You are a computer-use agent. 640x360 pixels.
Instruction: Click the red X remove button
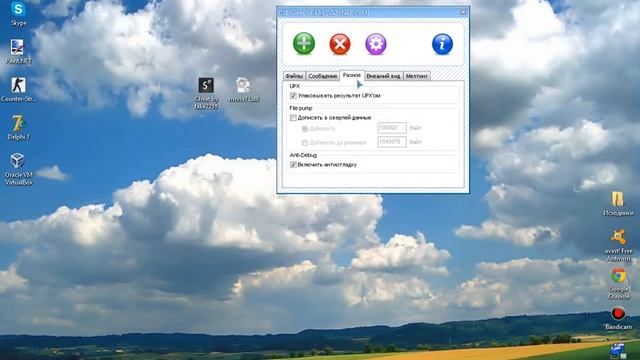tap(340, 44)
